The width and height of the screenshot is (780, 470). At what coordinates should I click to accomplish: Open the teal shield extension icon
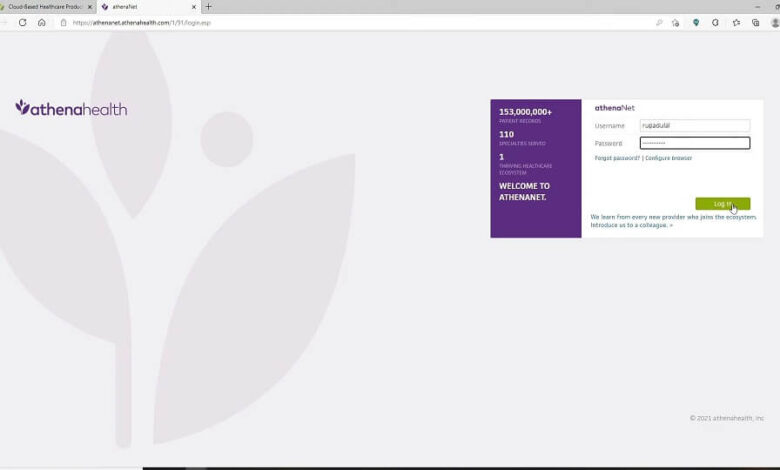point(696,22)
